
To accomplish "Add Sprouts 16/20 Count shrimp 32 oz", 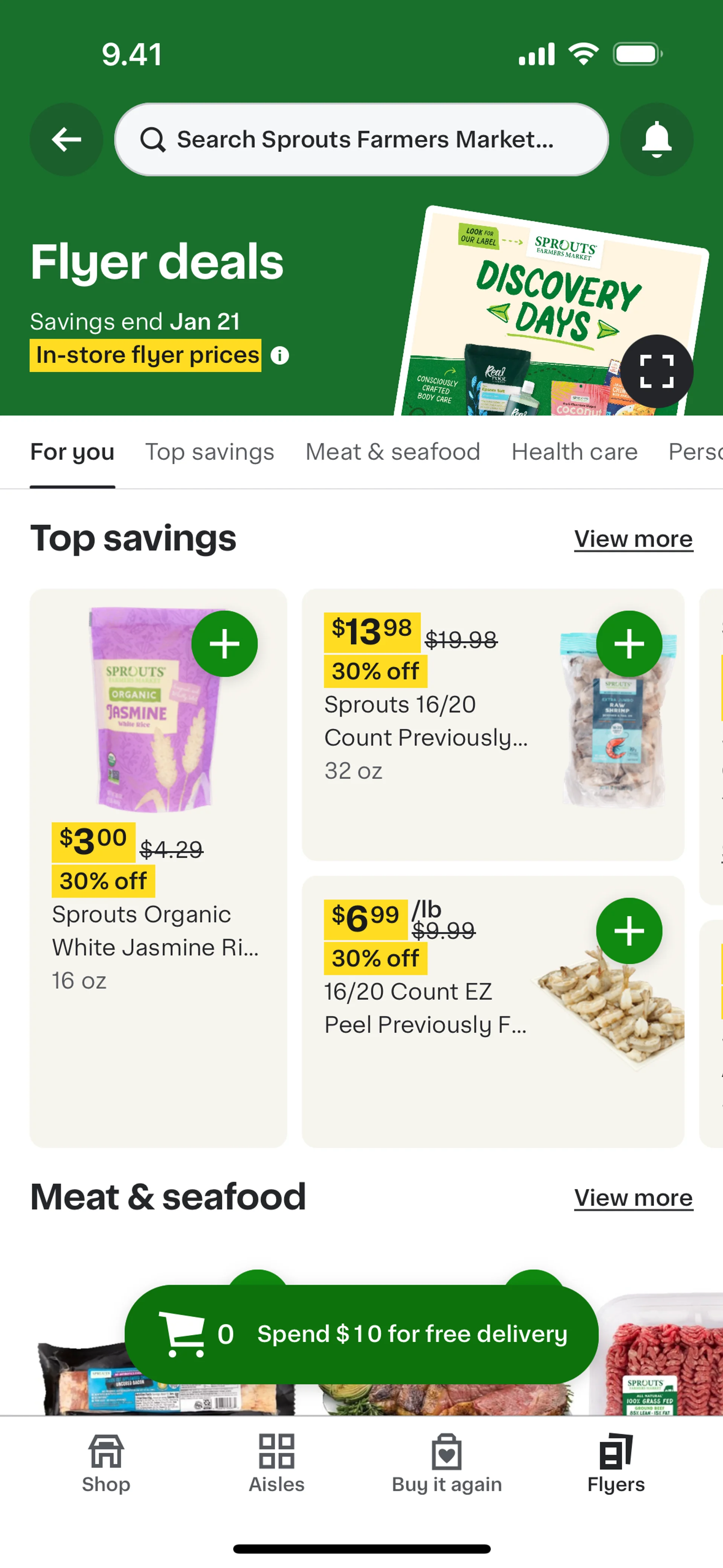I will pyautogui.click(x=628, y=644).
